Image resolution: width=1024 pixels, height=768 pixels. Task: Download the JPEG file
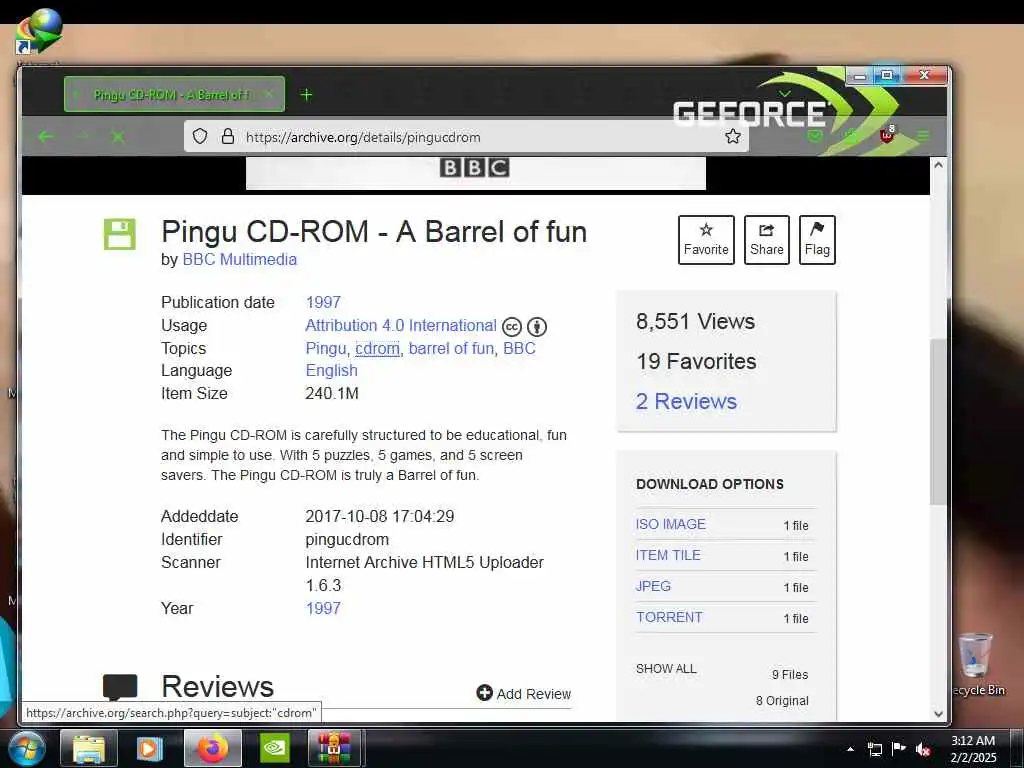(653, 586)
